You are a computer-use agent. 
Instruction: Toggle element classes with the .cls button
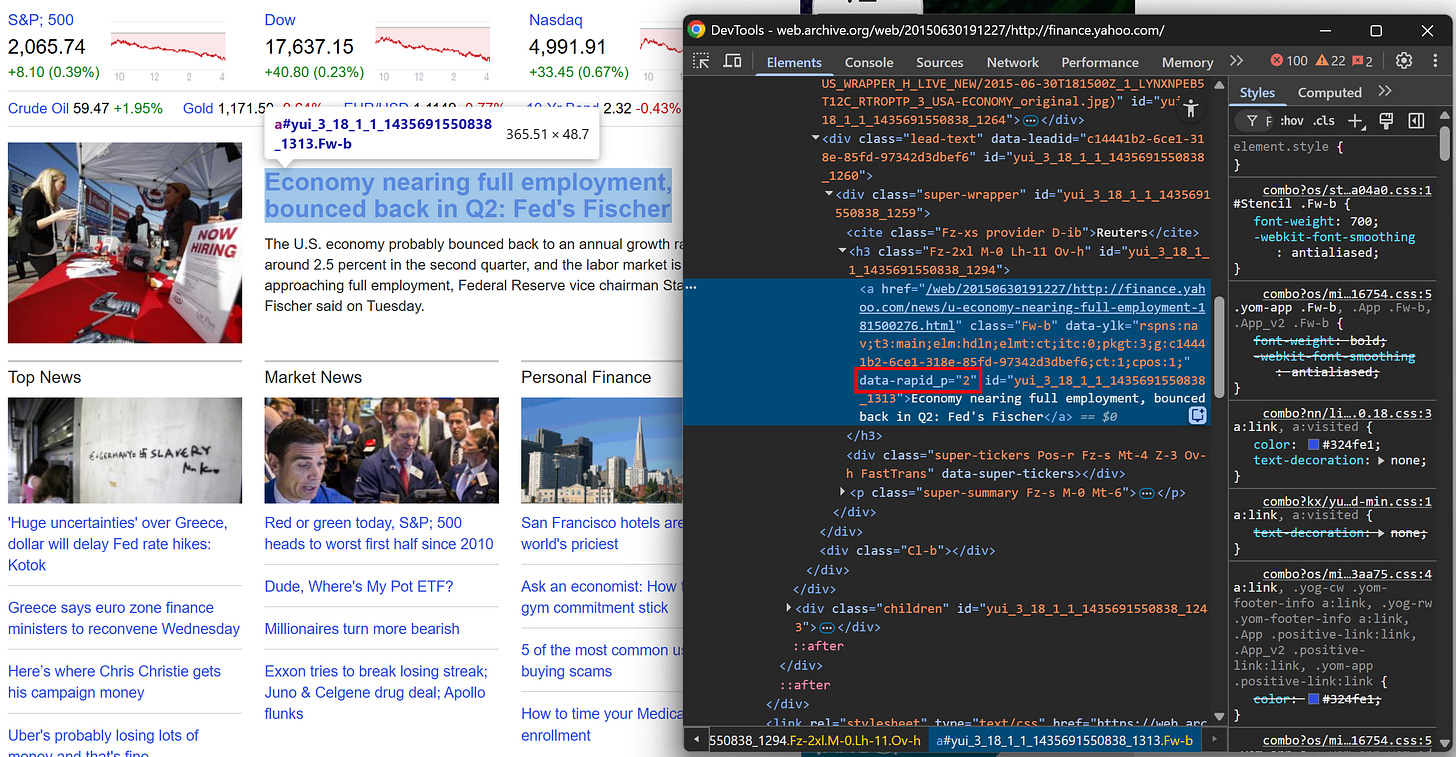pyautogui.click(x=1324, y=120)
